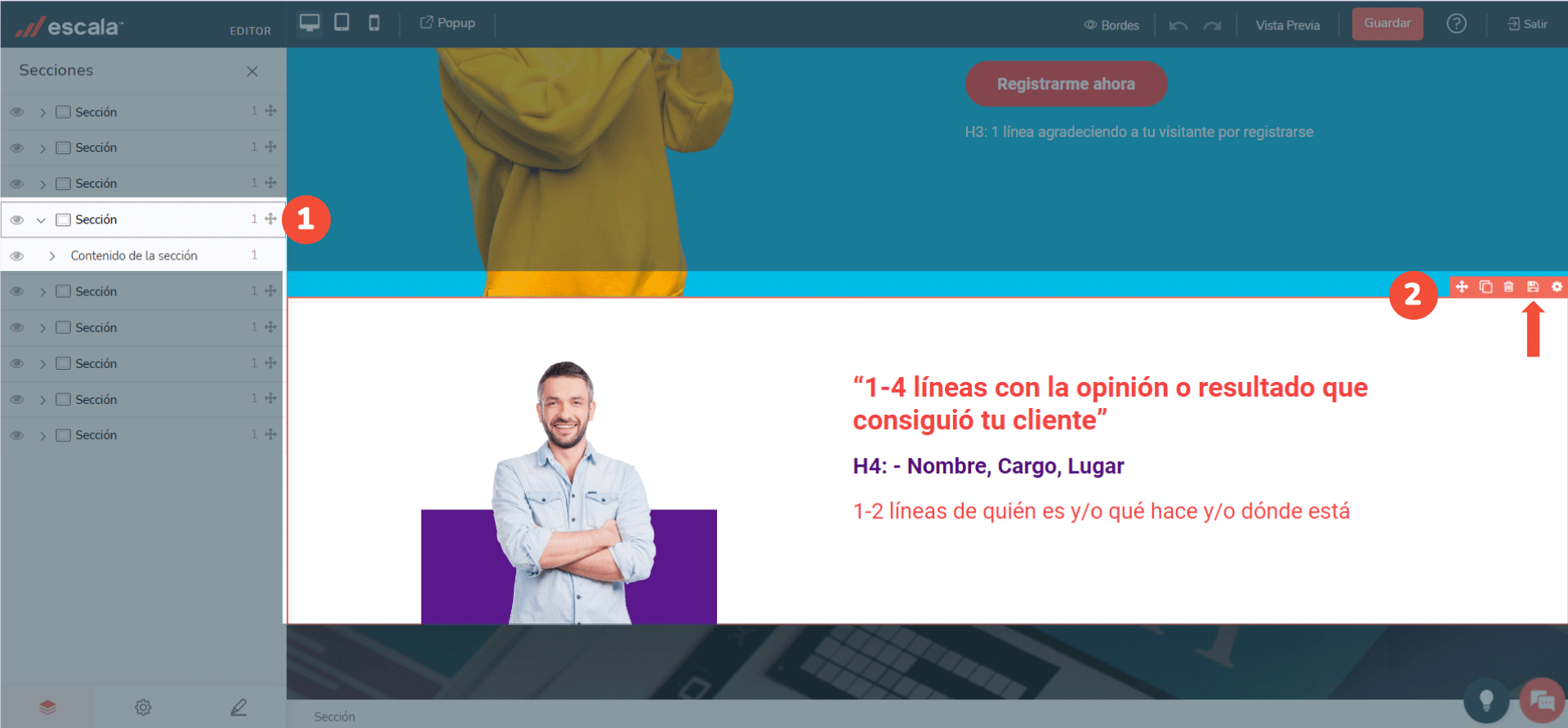Screen dimensions: 1568x728
Task: Open Vista Previa
Action: coord(1288,25)
